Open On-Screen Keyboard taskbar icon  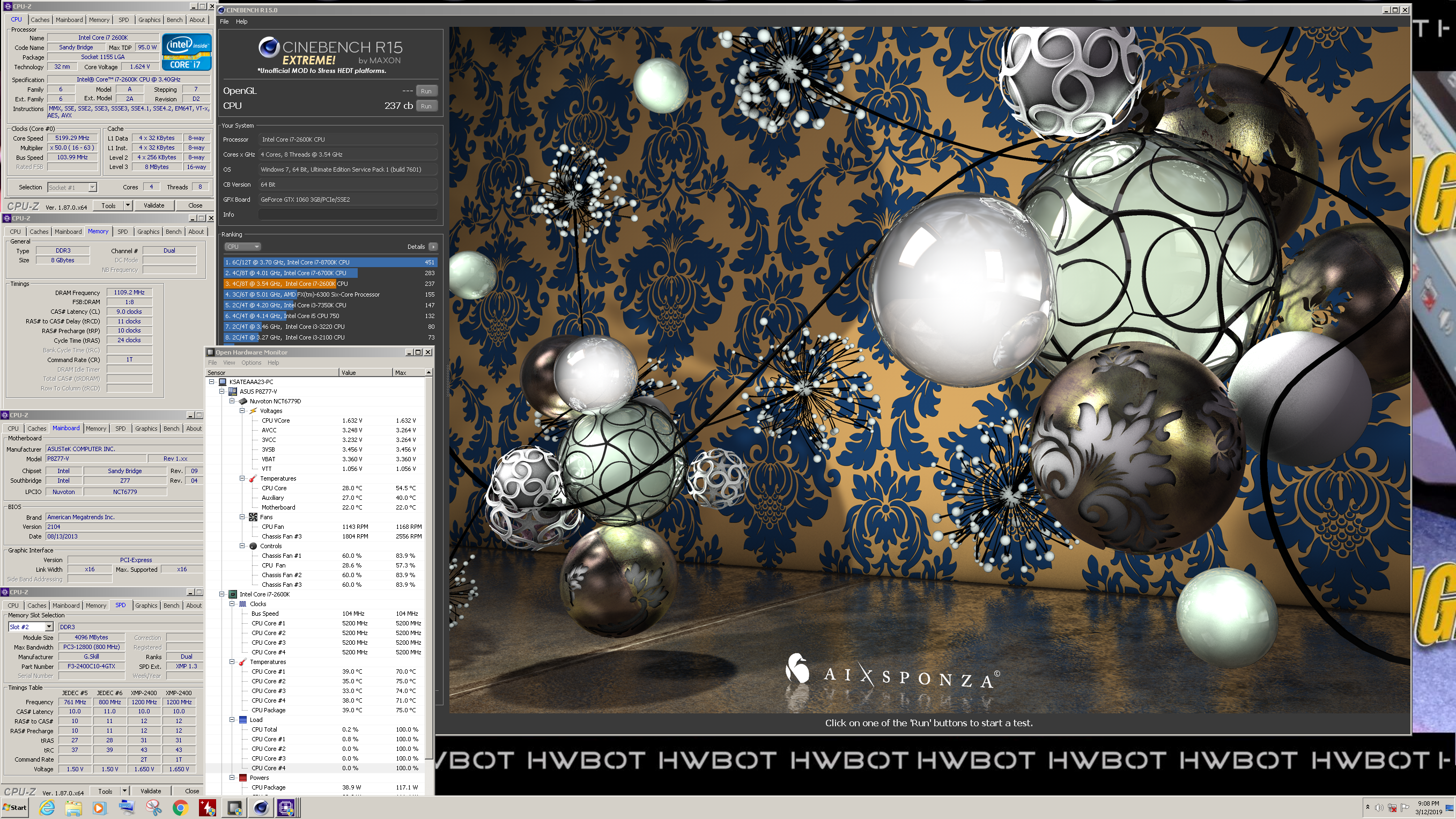[126, 808]
